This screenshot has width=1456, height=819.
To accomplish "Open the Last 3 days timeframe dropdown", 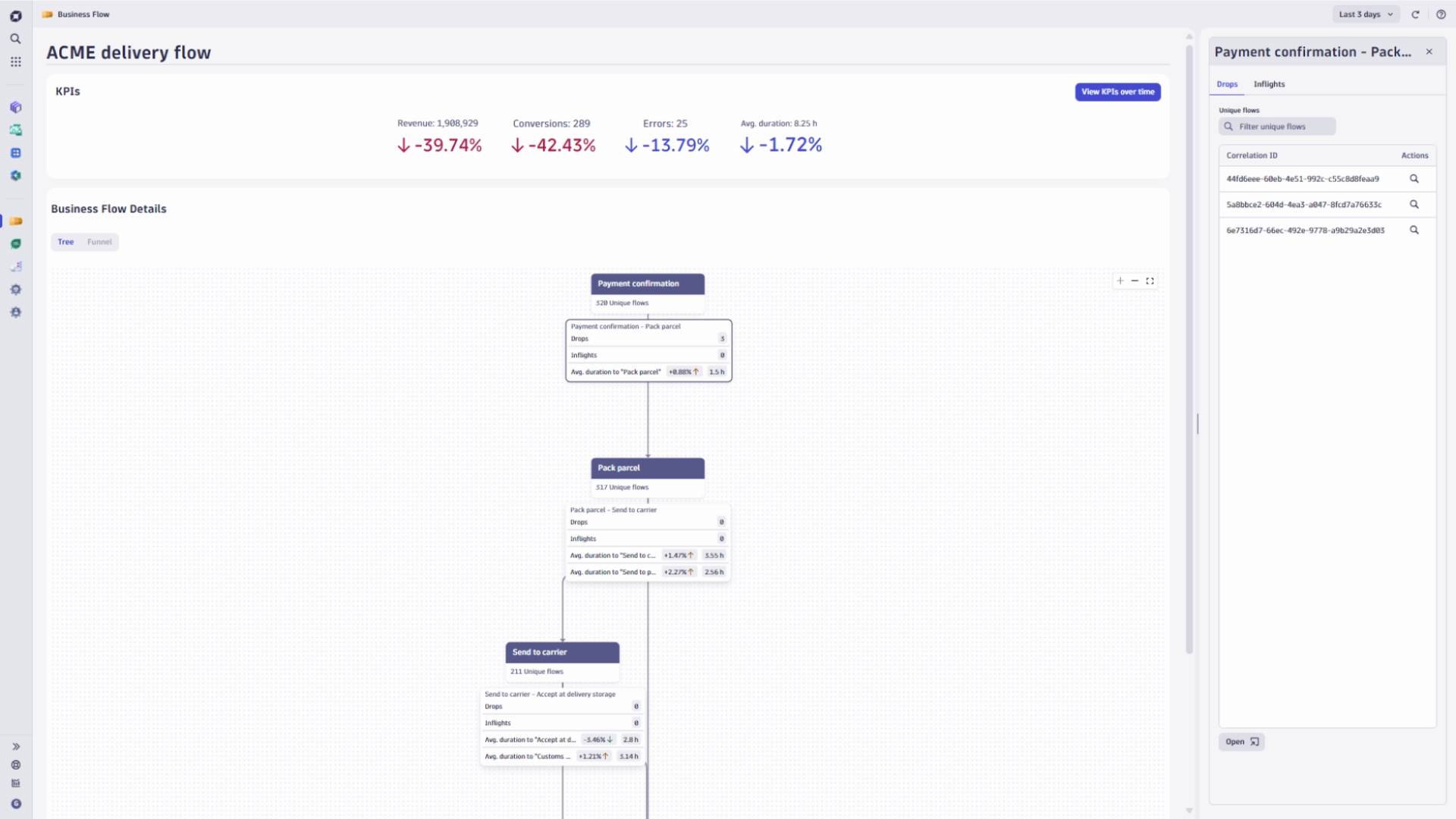I will tap(1365, 14).
